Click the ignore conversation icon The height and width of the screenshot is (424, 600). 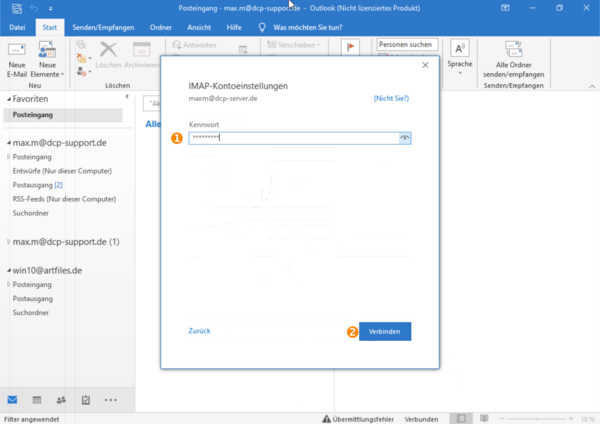[x=81, y=45]
